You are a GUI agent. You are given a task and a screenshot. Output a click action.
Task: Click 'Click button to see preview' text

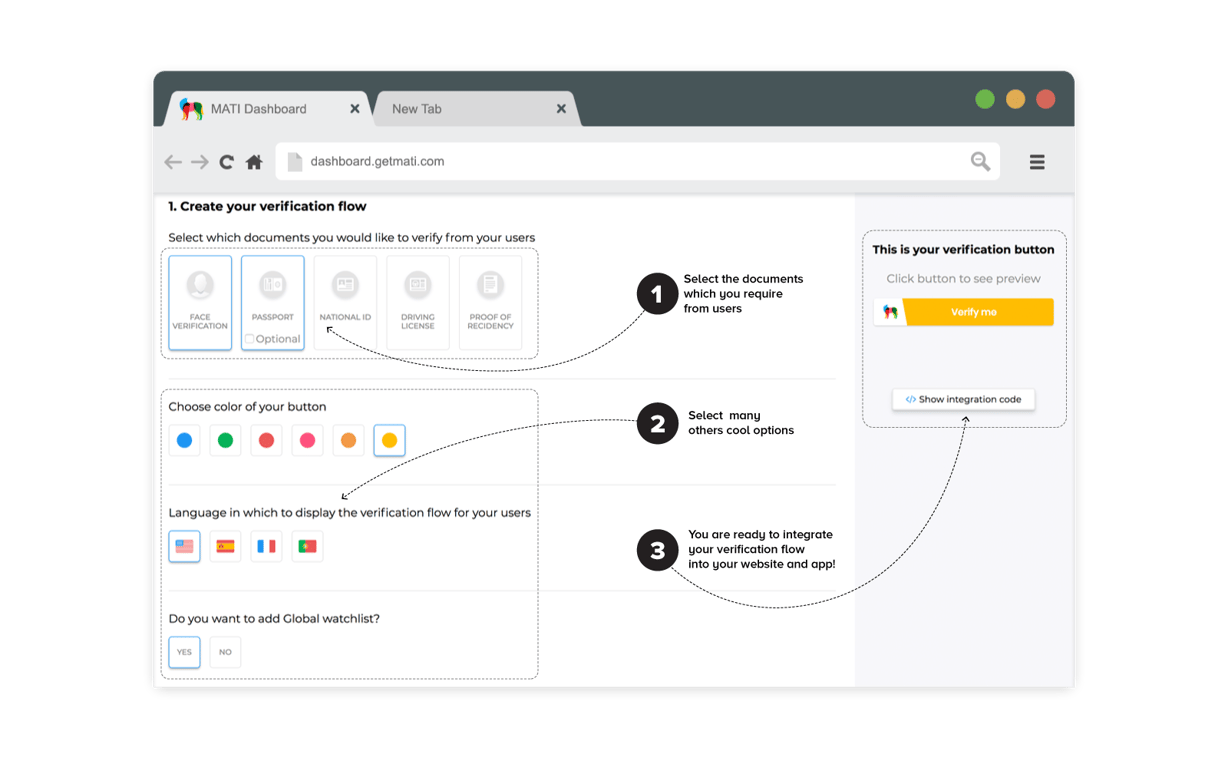click(963, 279)
